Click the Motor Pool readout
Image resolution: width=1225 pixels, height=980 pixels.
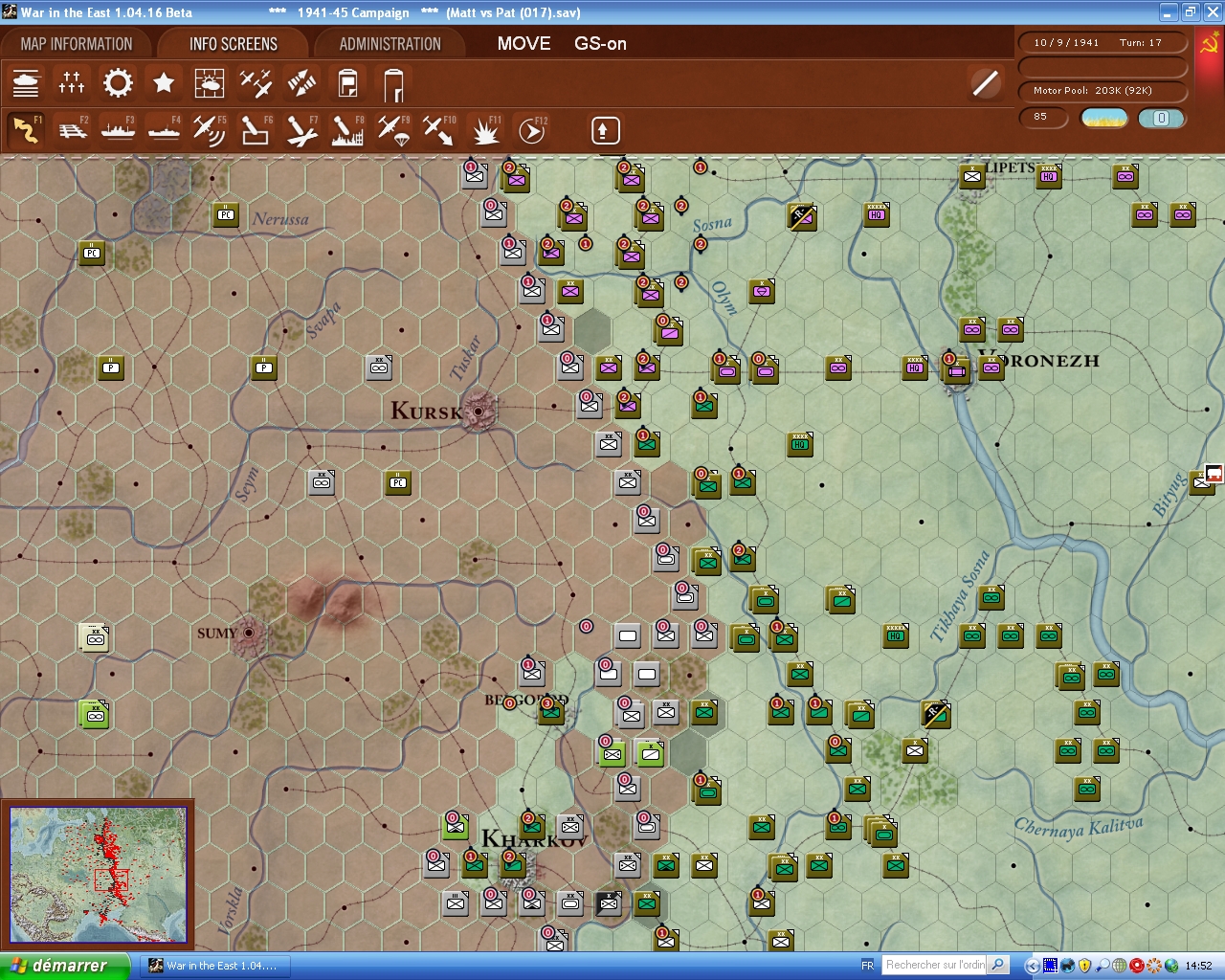coord(1101,91)
